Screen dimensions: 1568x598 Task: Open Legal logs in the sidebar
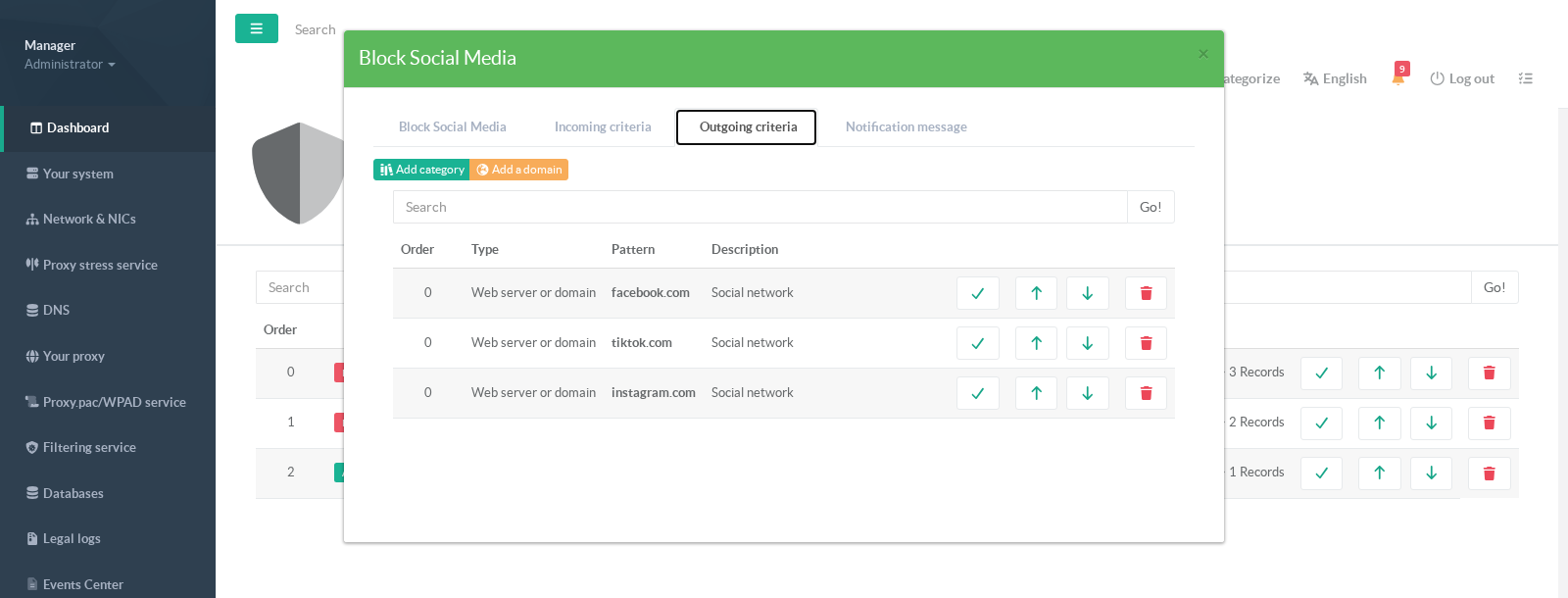tap(108, 538)
